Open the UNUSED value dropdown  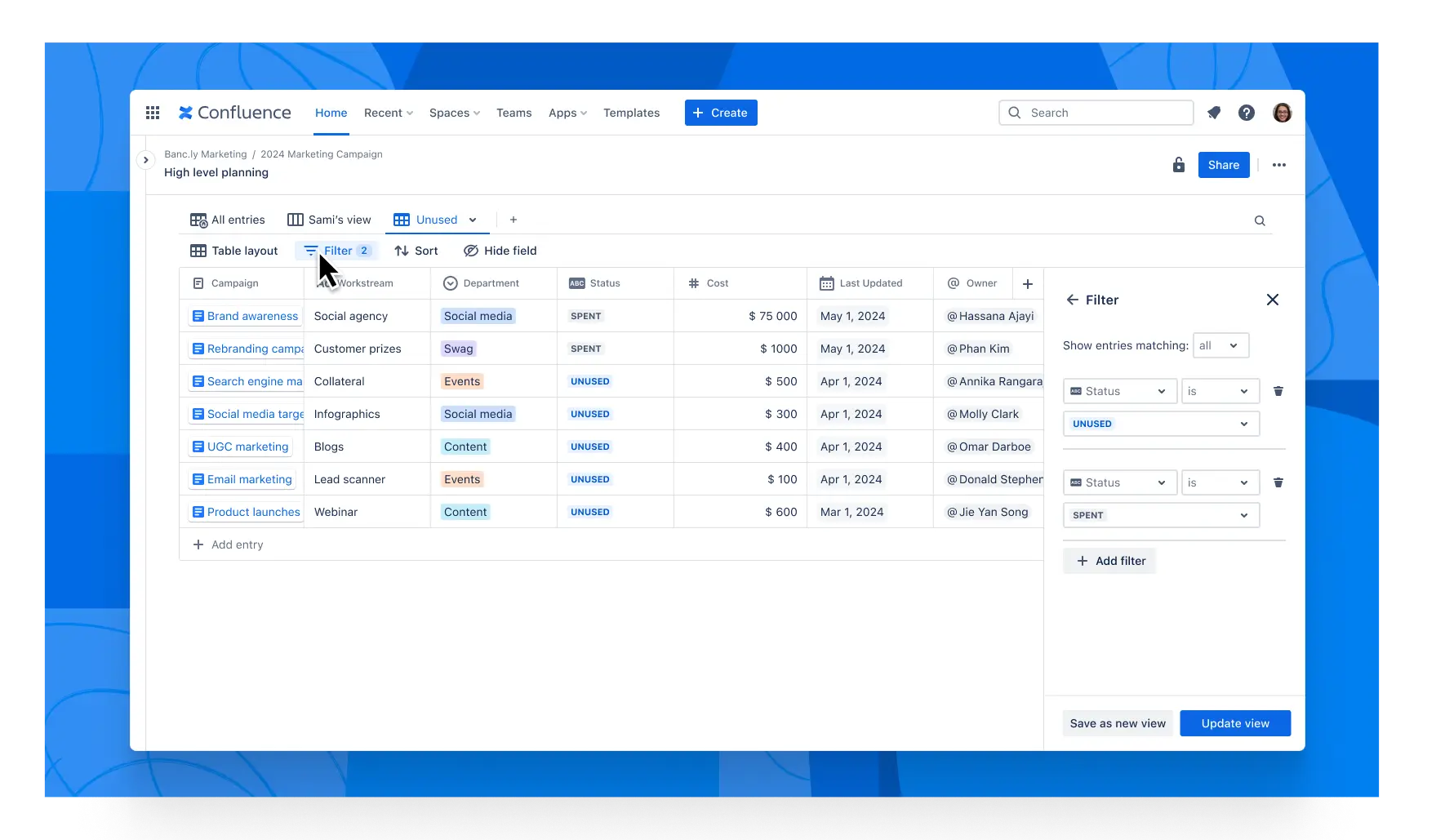(1160, 424)
